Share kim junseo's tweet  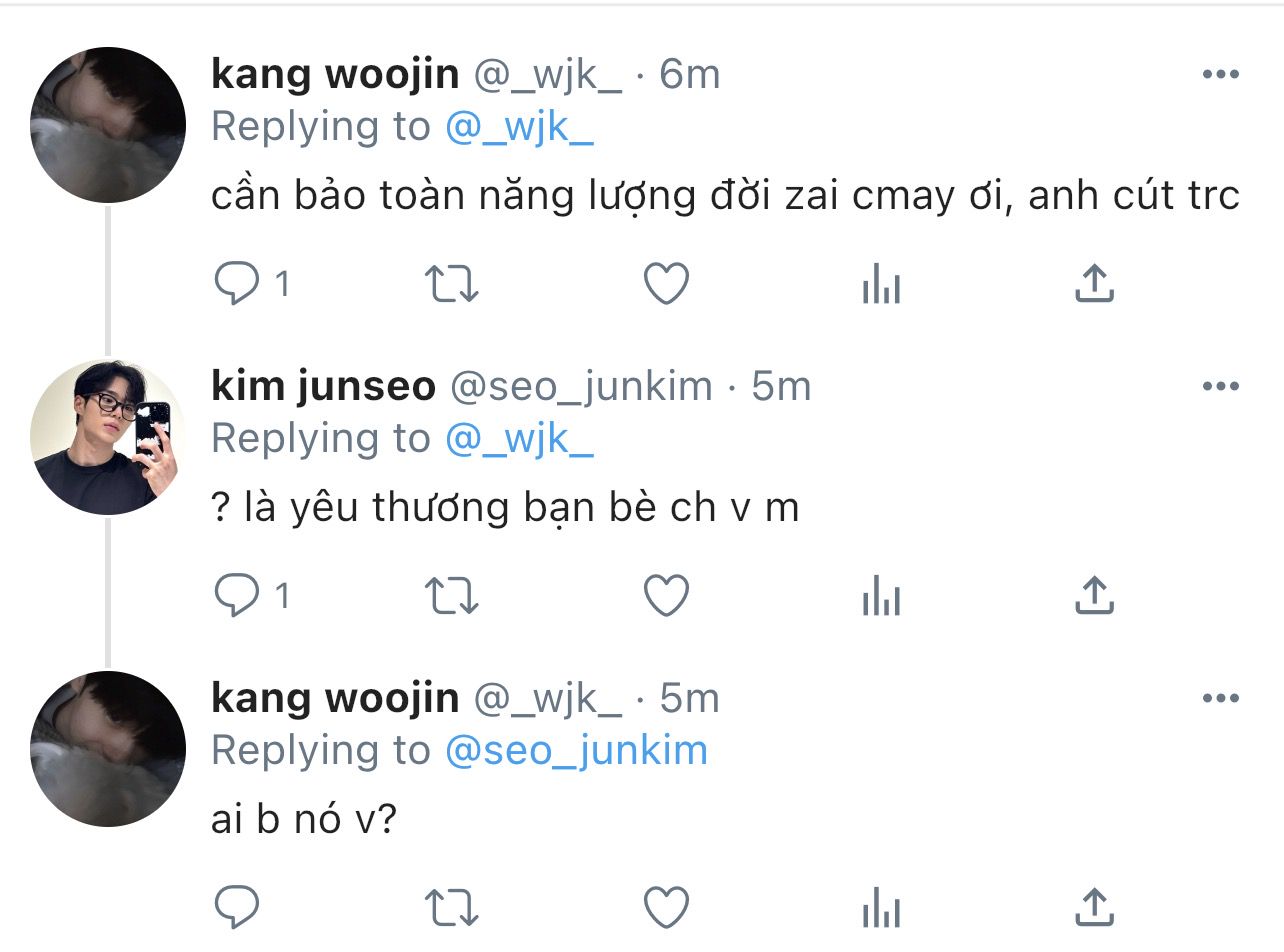1094,596
